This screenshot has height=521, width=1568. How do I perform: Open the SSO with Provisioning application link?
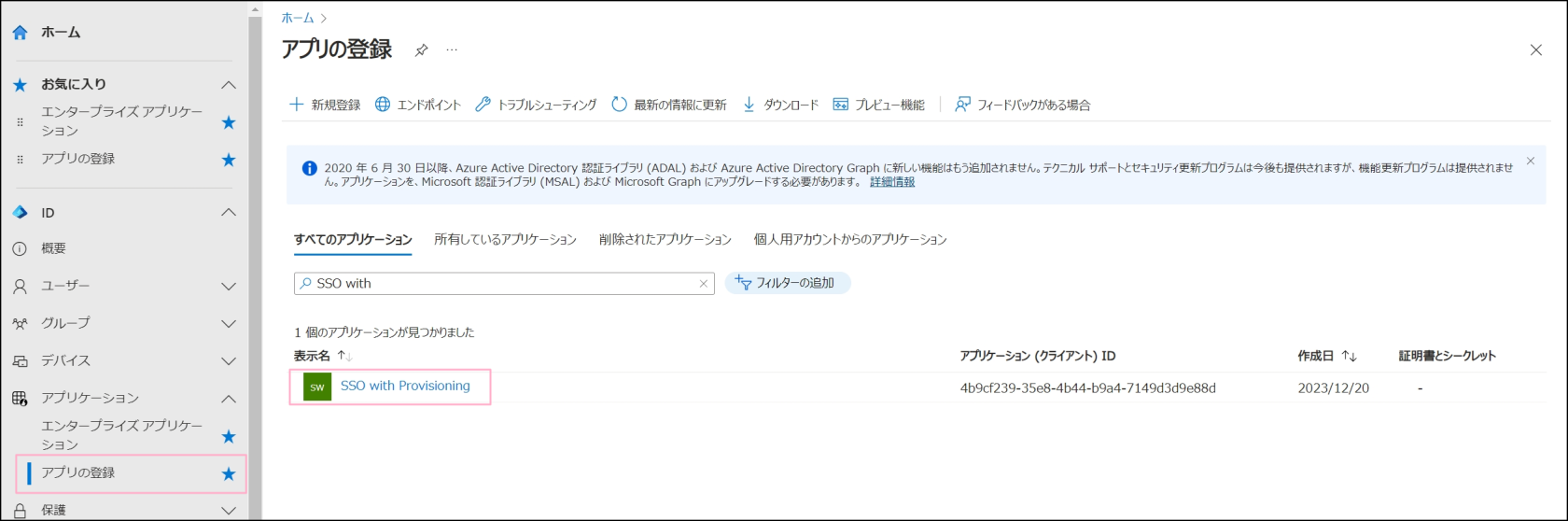click(x=405, y=386)
